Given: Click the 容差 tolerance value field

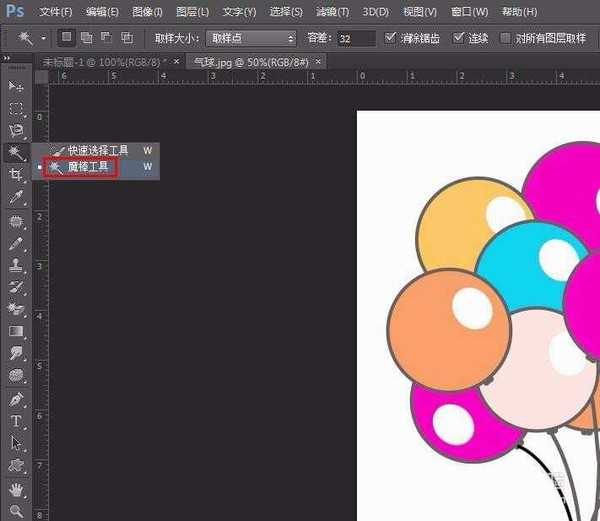Looking at the screenshot, I should tap(355, 38).
